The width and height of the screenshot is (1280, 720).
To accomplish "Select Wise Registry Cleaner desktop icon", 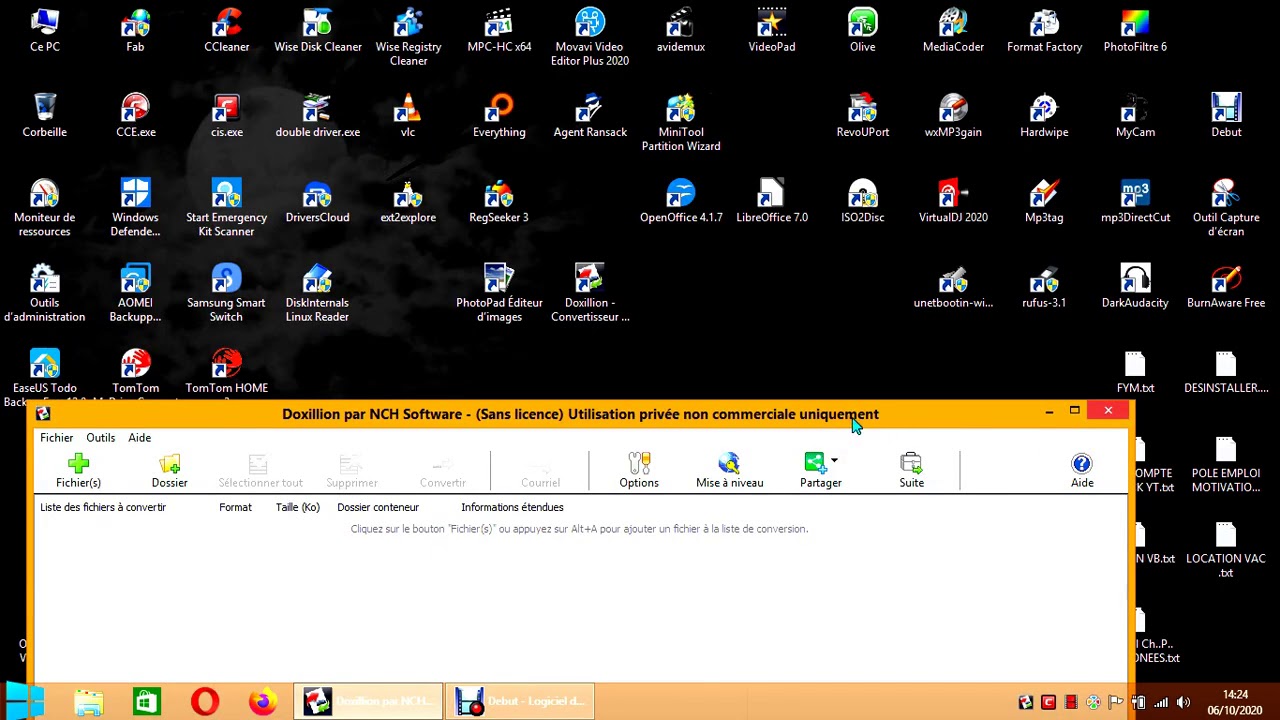I will 408,36.
